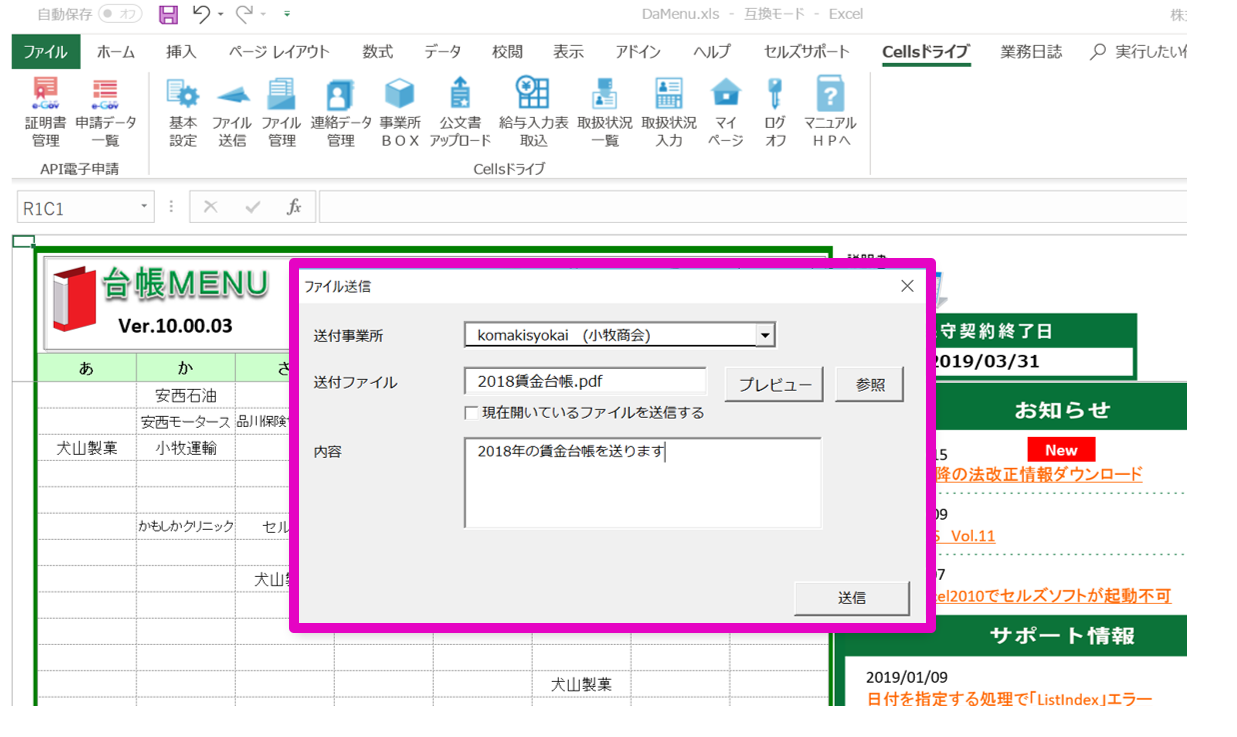The width and height of the screenshot is (1237, 737).
Task: Expand the 送付事業所 dropdown arrow
Action: tap(765, 335)
